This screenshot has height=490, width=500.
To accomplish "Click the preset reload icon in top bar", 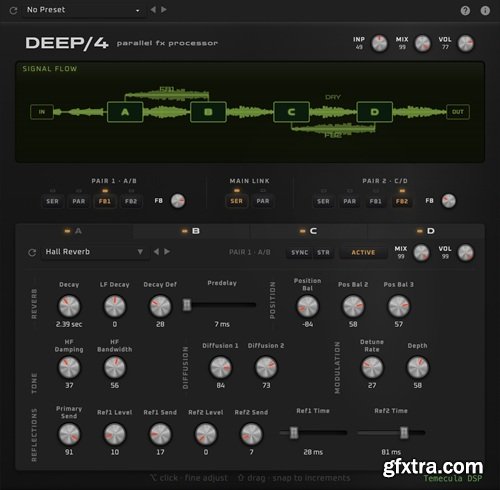I will pos(13,10).
